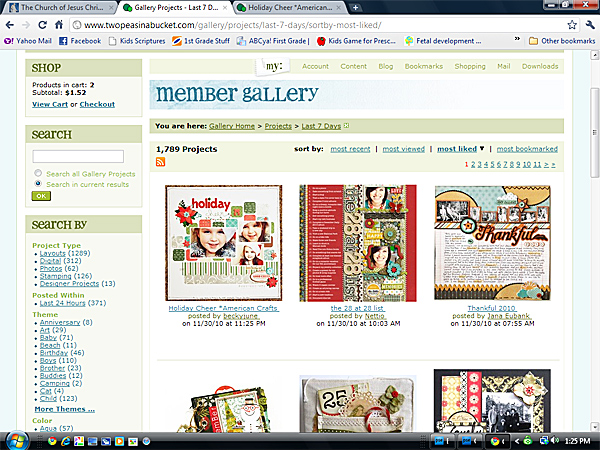Remove Last 7 Days filter with x box
This screenshot has height=450, width=600.
pos(346,126)
